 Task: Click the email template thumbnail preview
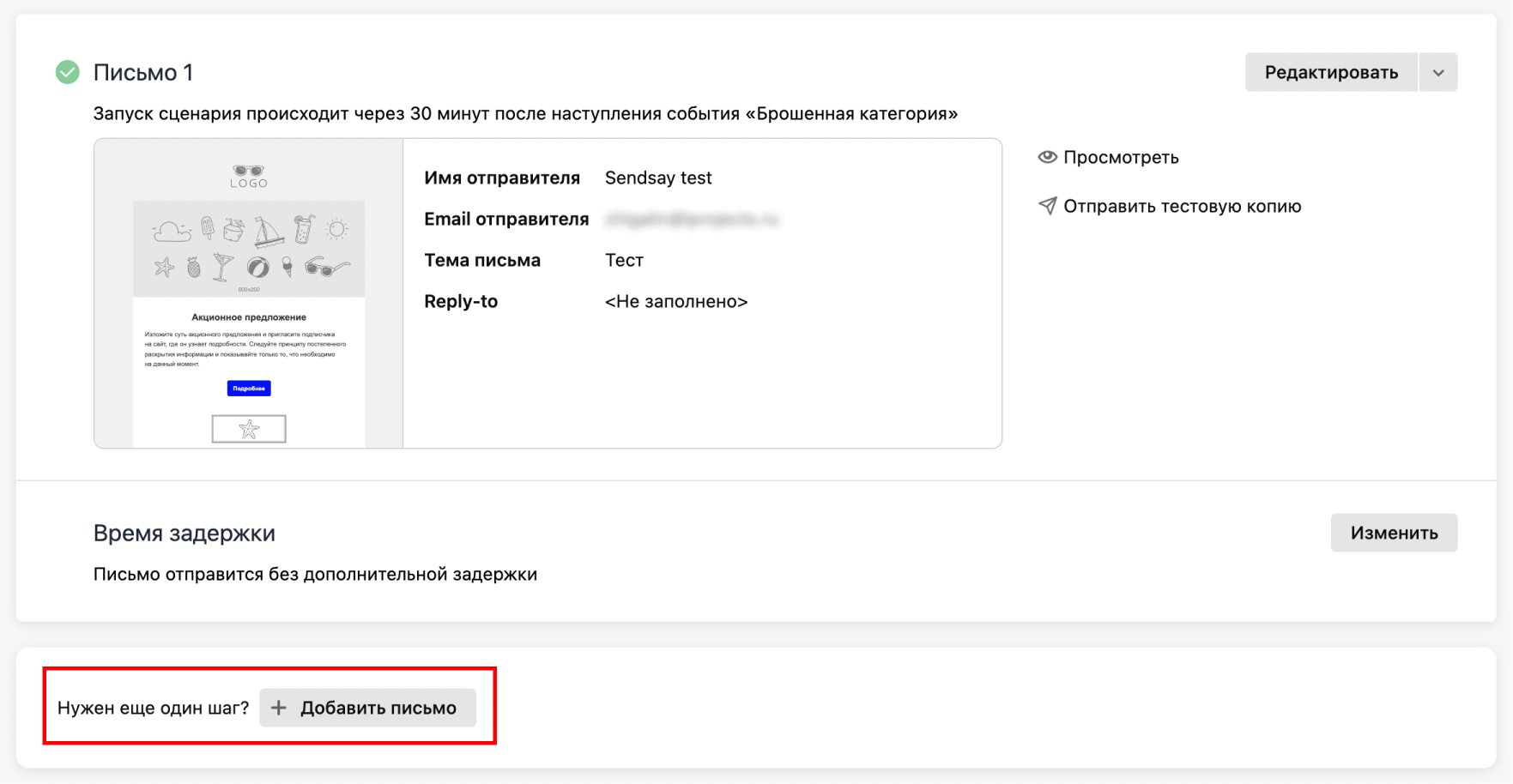coord(248,292)
